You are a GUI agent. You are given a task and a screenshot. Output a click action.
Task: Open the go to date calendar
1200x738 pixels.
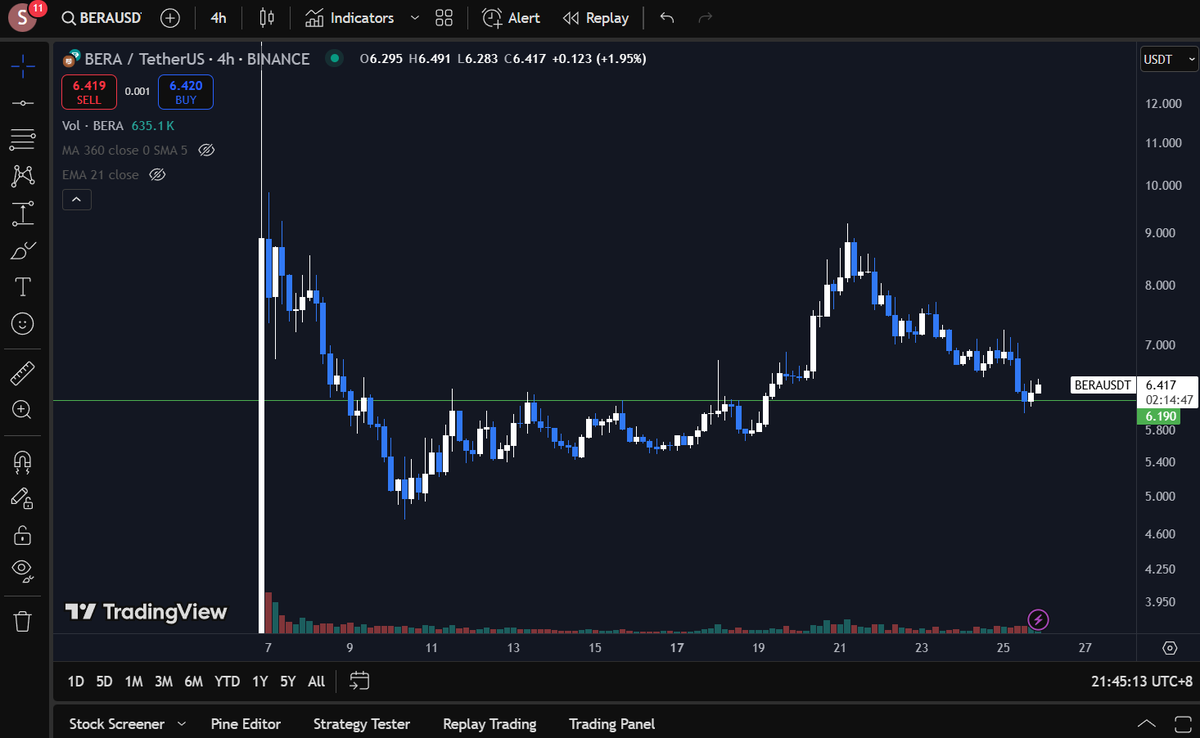coord(359,681)
